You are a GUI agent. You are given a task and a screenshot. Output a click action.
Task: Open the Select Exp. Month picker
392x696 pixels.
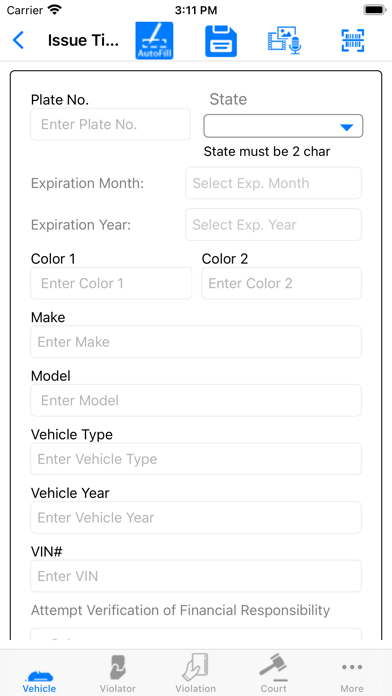[273, 183]
